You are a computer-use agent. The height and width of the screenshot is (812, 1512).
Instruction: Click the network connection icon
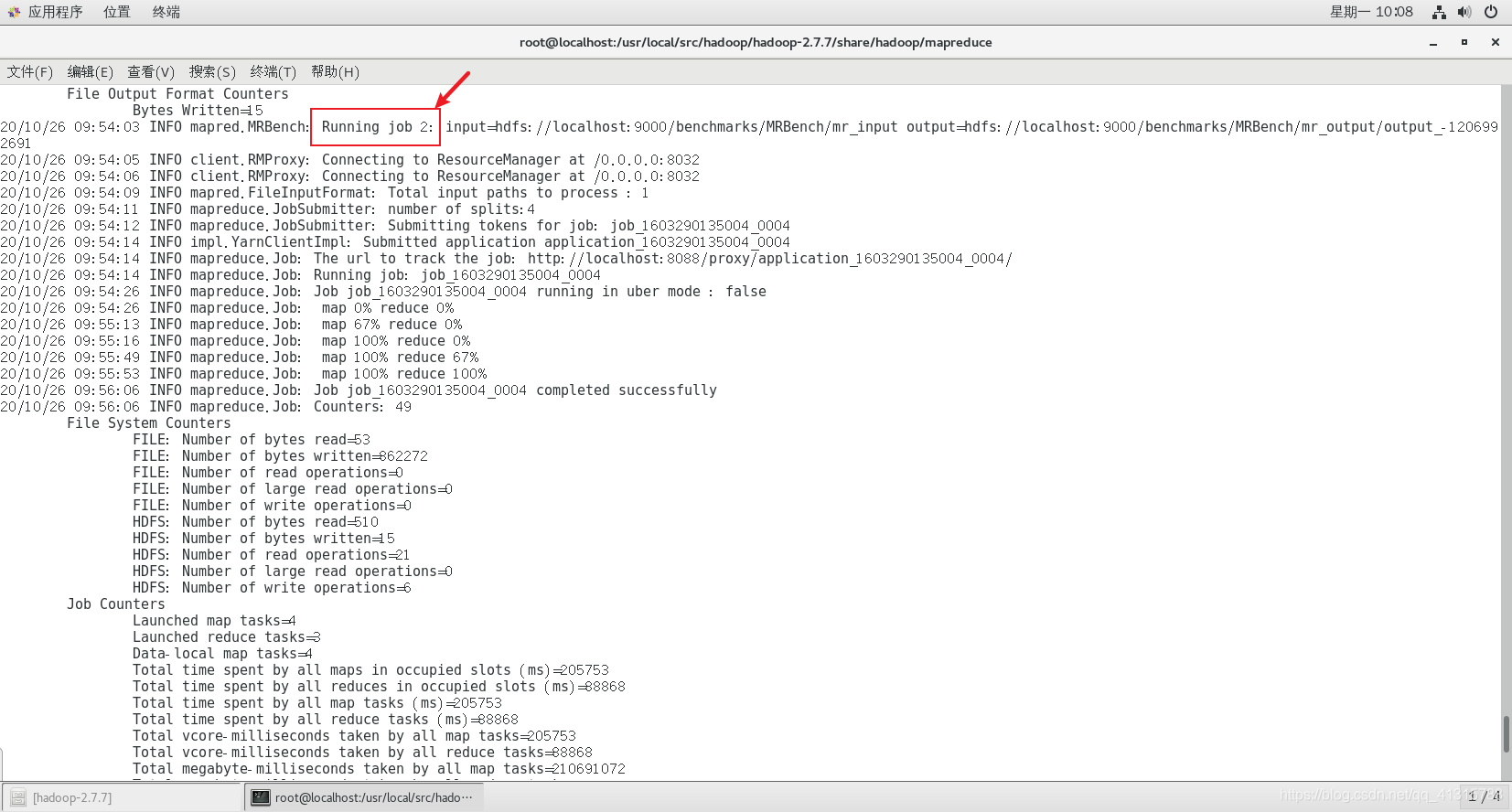click(1439, 12)
